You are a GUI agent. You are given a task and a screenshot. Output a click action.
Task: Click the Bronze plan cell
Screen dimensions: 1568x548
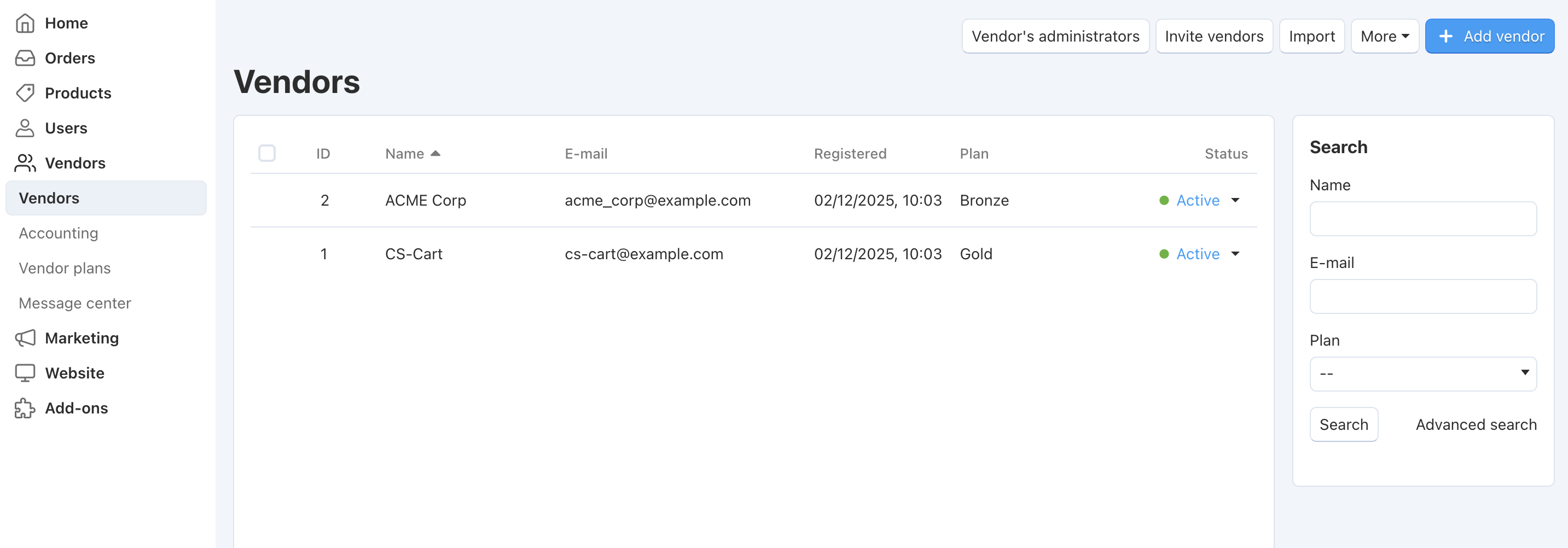[984, 201]
